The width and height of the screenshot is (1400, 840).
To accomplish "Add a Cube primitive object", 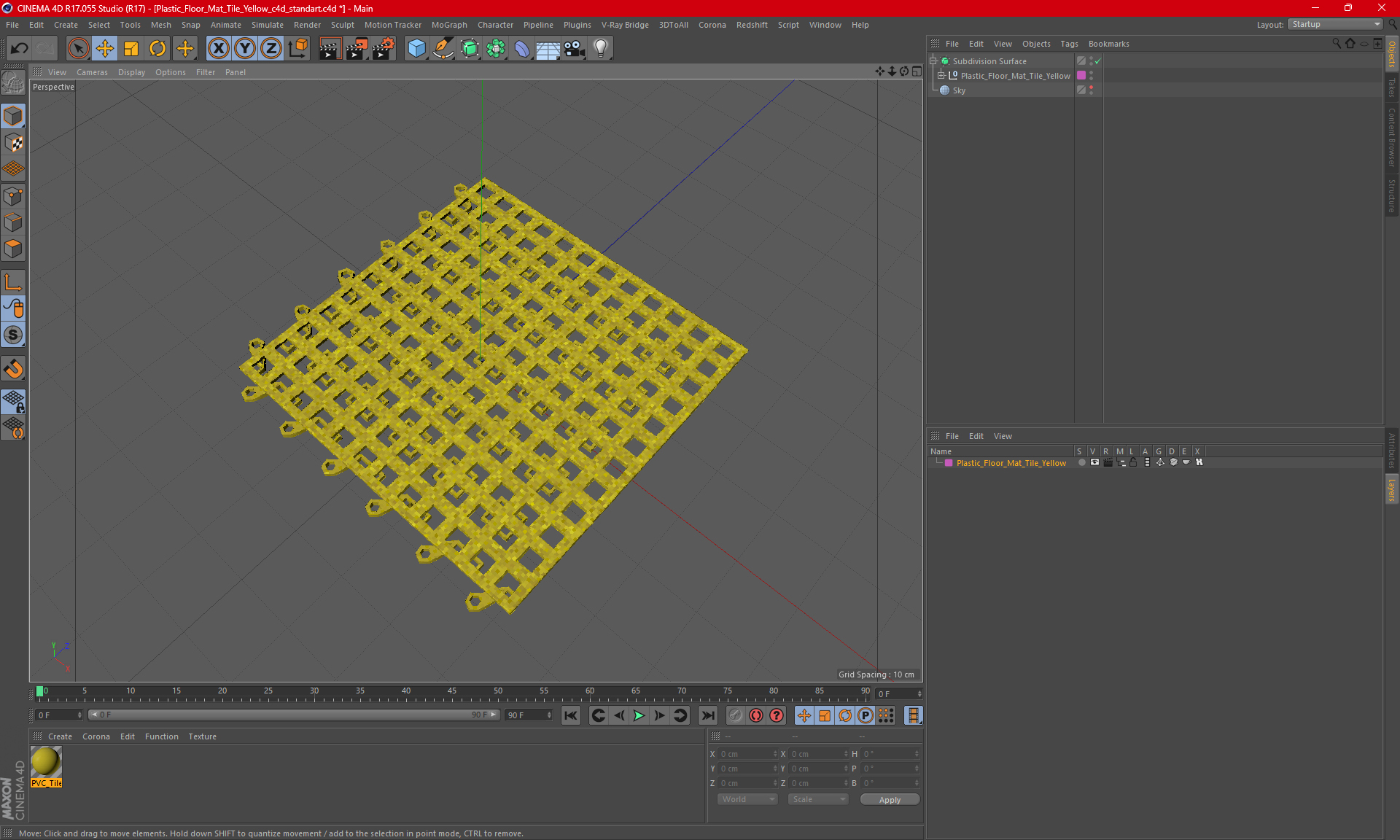I will (416, 48).
